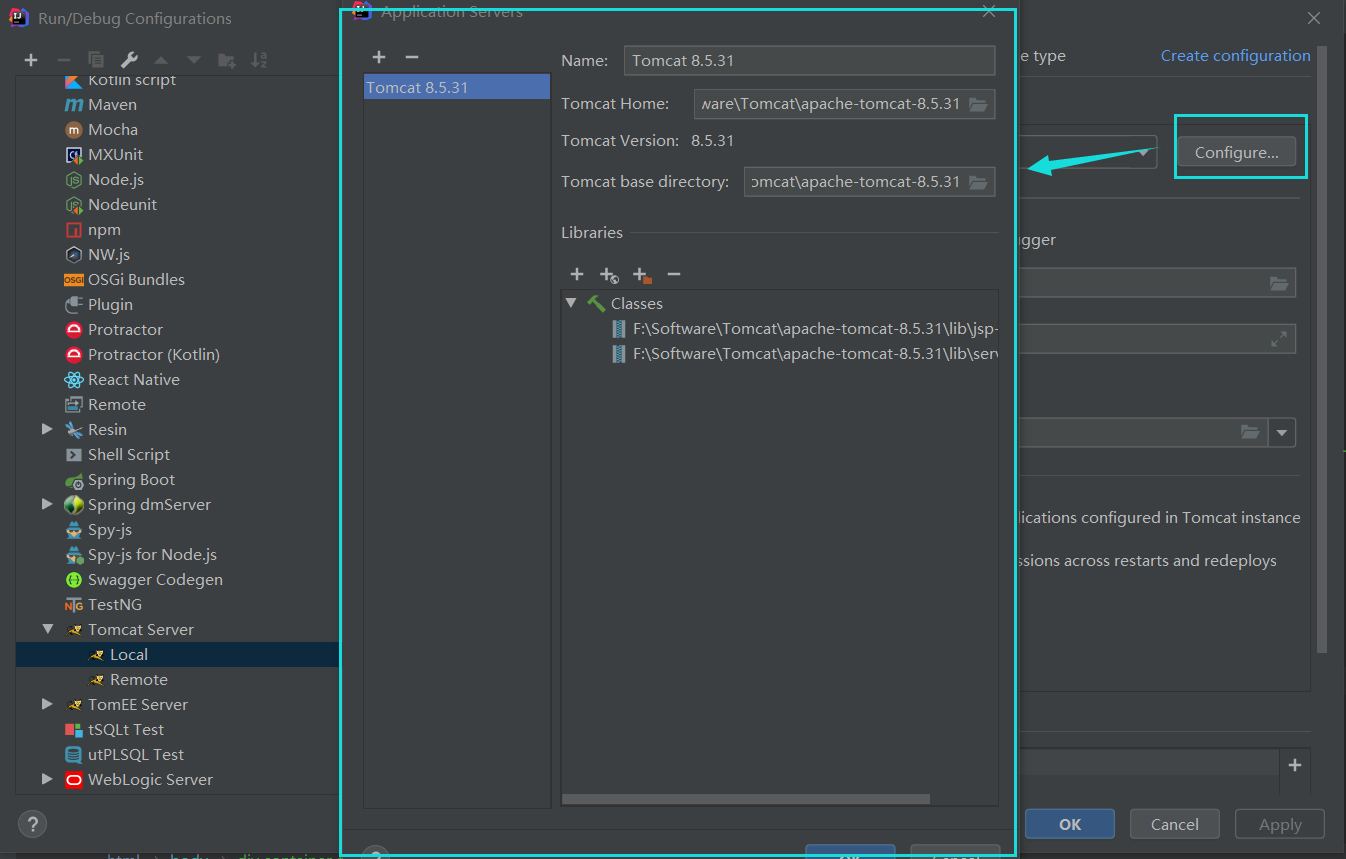The width and height of the screenshot is (1346, 859).
Task: Open help question mark in Run/Debug window
Action: (33, 825)
